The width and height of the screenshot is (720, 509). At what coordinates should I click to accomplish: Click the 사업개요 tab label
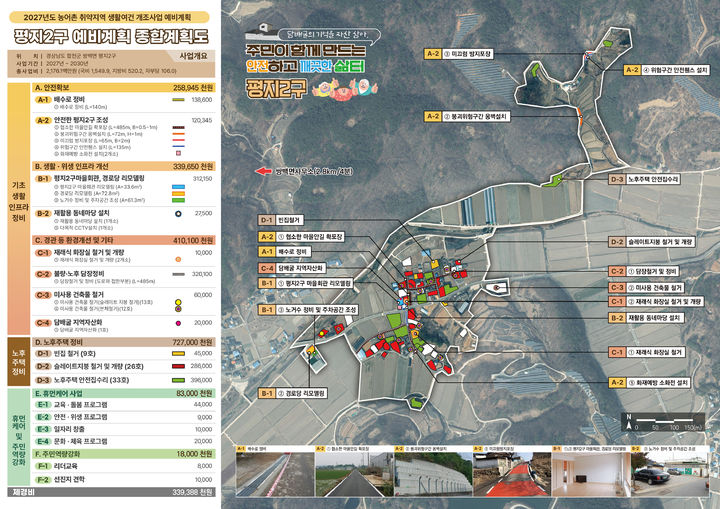pyautogui.click(x=193, y=56)
